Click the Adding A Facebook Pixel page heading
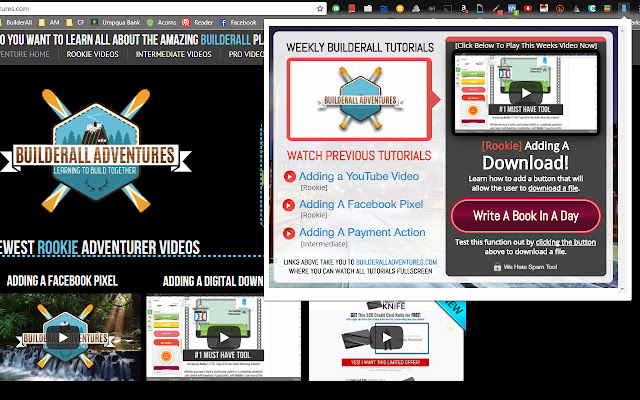 pyautogui.click(x=62, y=281)
